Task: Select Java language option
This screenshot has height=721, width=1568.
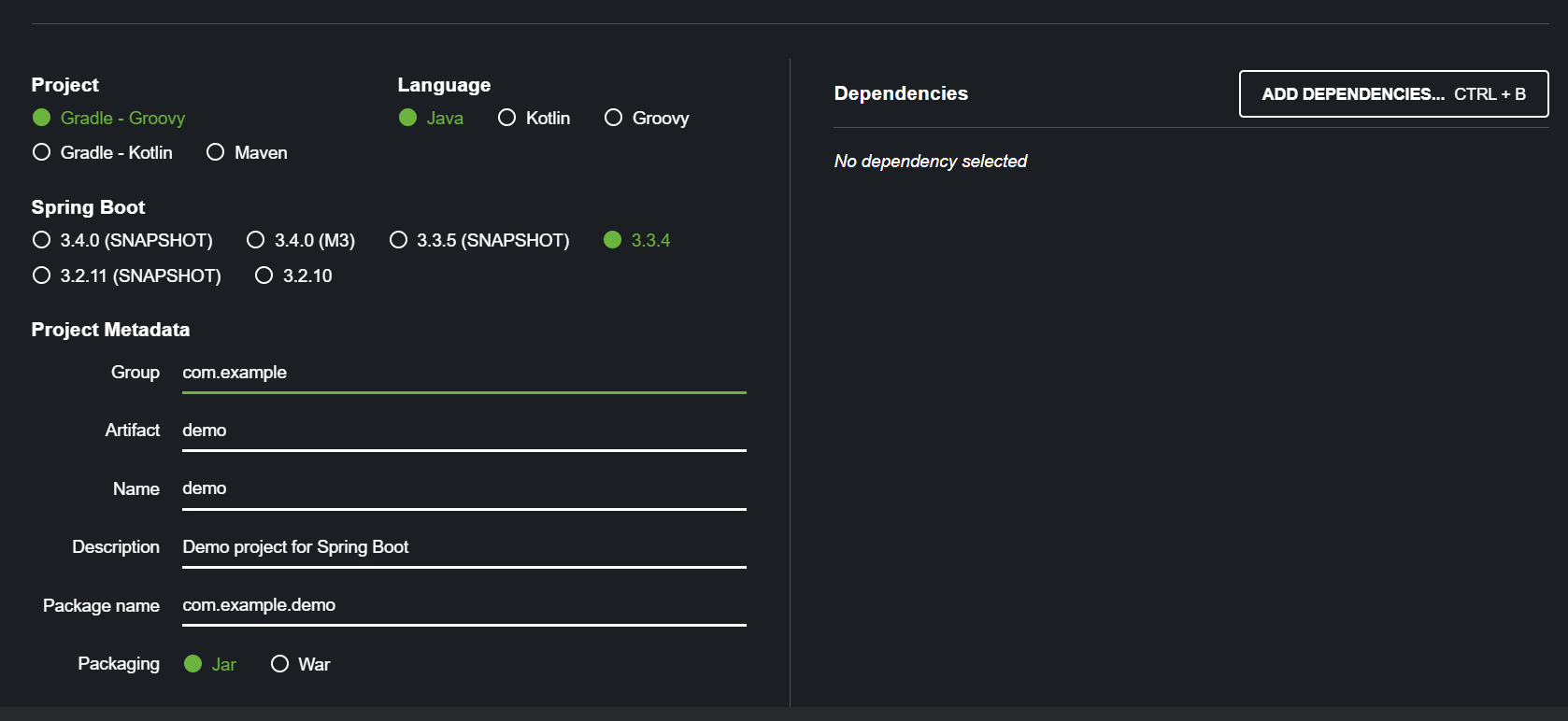Action: pyautogui.click(x=431, y=118)
